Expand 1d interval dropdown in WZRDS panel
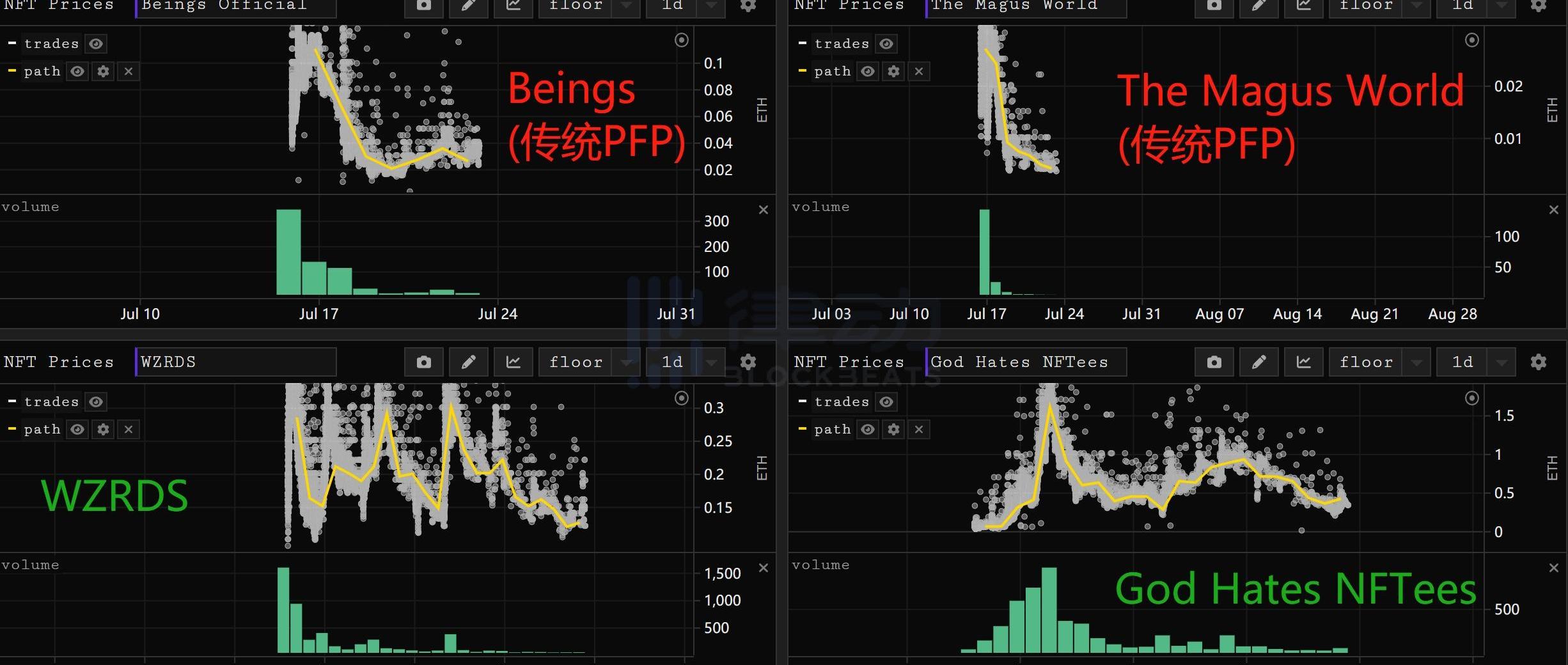The height and width of the screenshot is (665, 1568). tap(710, 363)
